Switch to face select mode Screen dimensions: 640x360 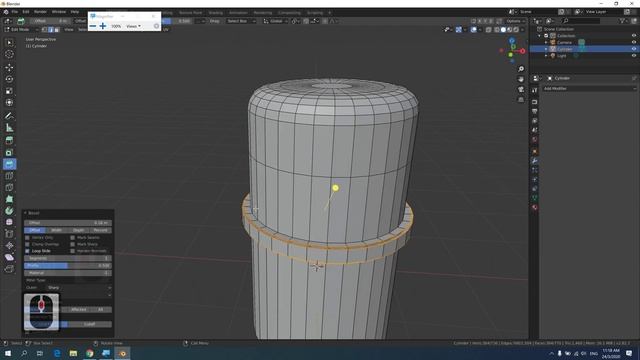(57, 29)
